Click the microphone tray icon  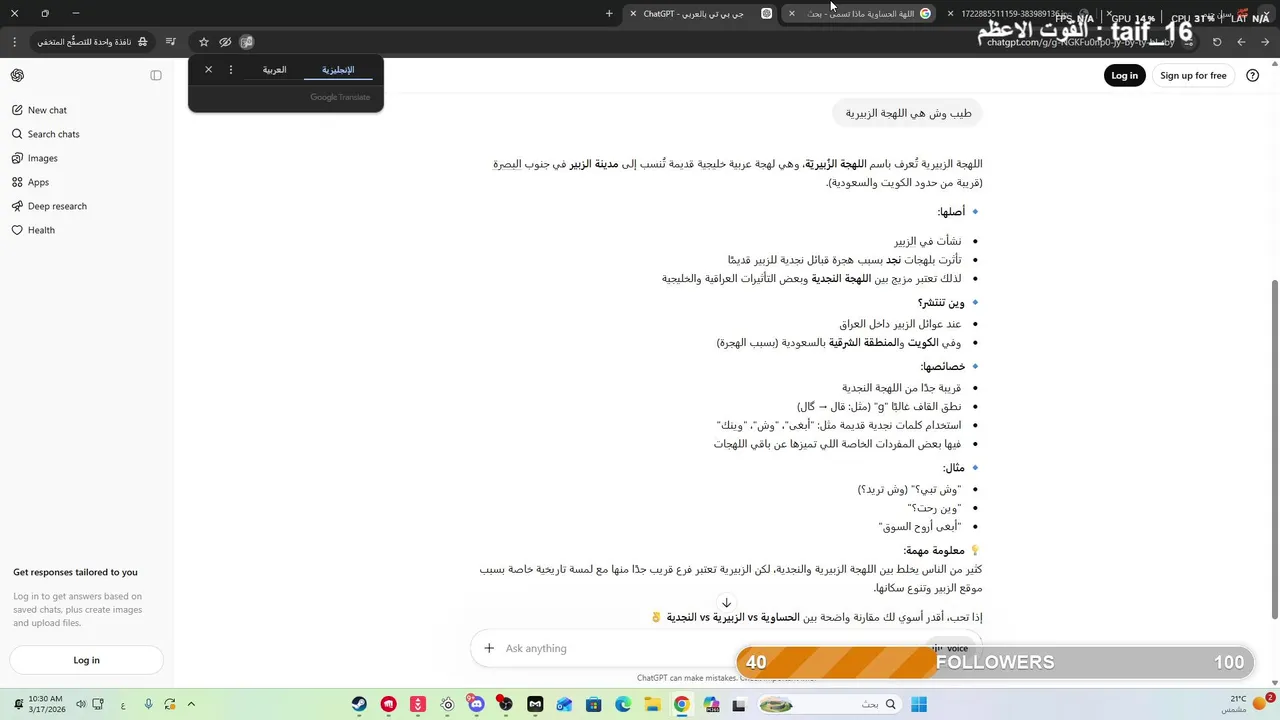pos(148,704)
